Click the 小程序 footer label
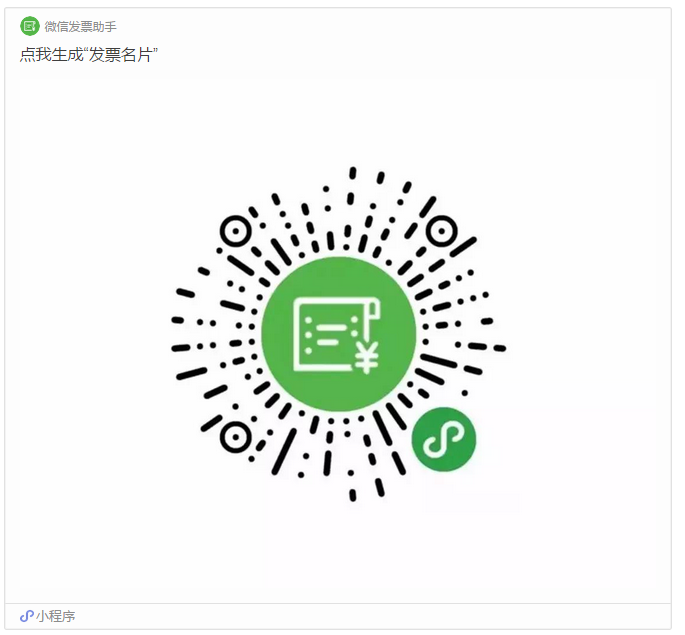685x635 pixels. pos(55,616)
